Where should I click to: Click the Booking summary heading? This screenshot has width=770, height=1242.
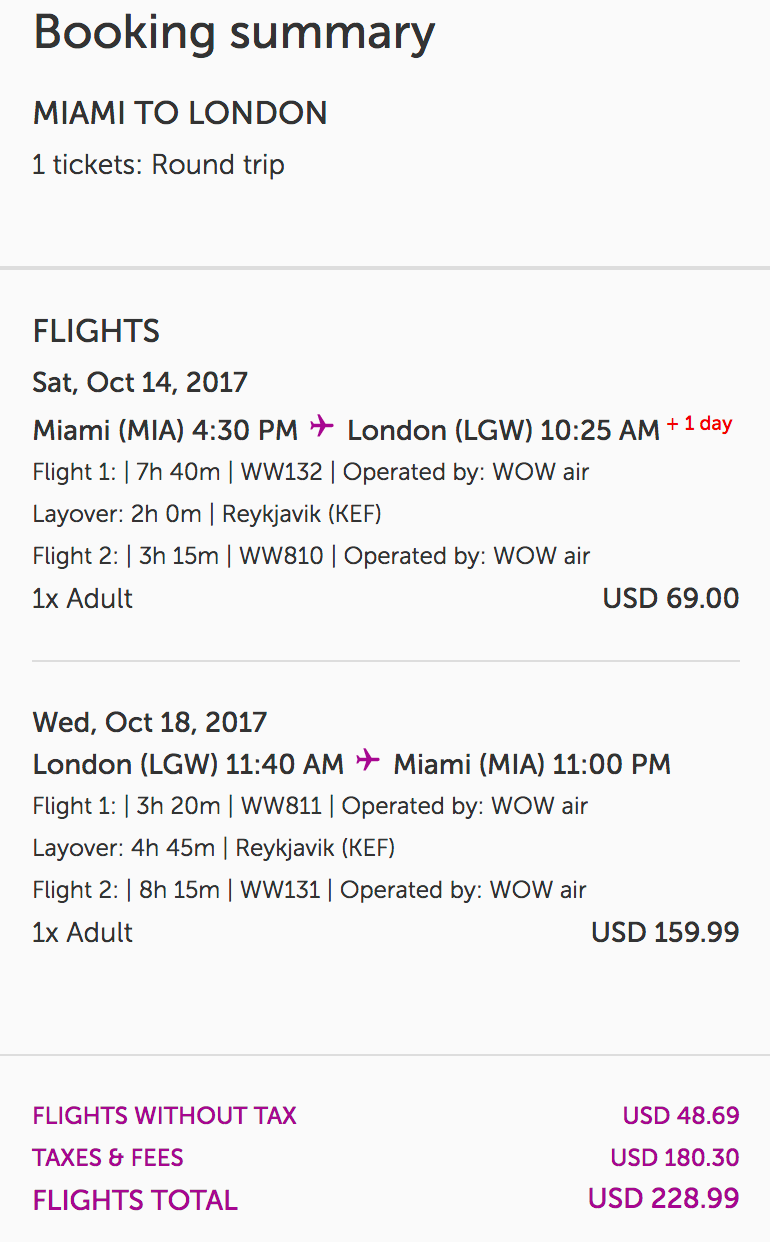click(x=234, y=33)
